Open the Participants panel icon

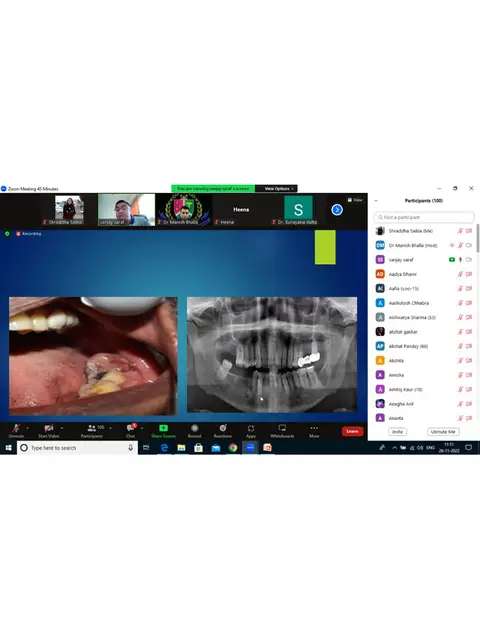point(92,431)
